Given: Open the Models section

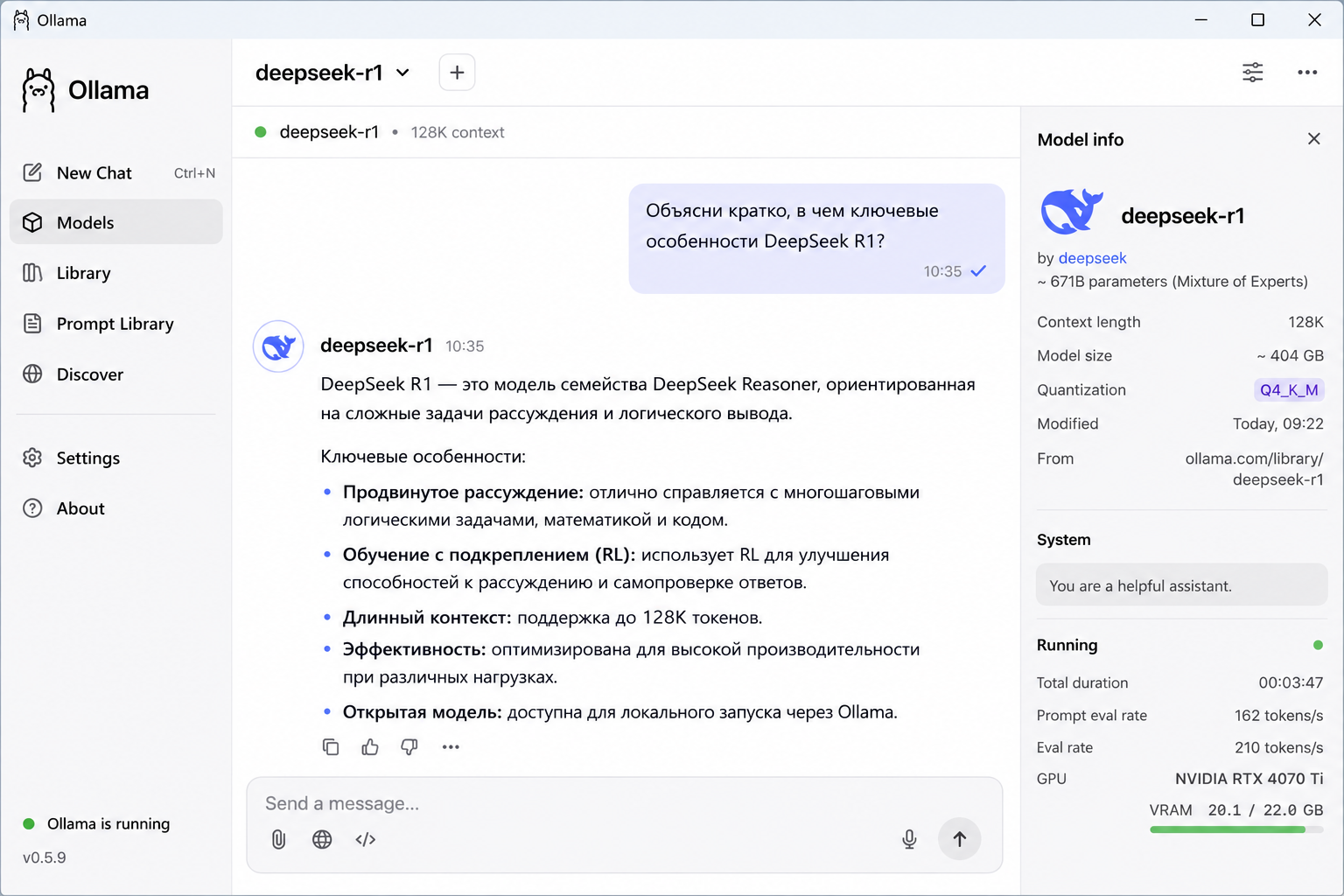Looking at the screenshot, I should 116,222.
